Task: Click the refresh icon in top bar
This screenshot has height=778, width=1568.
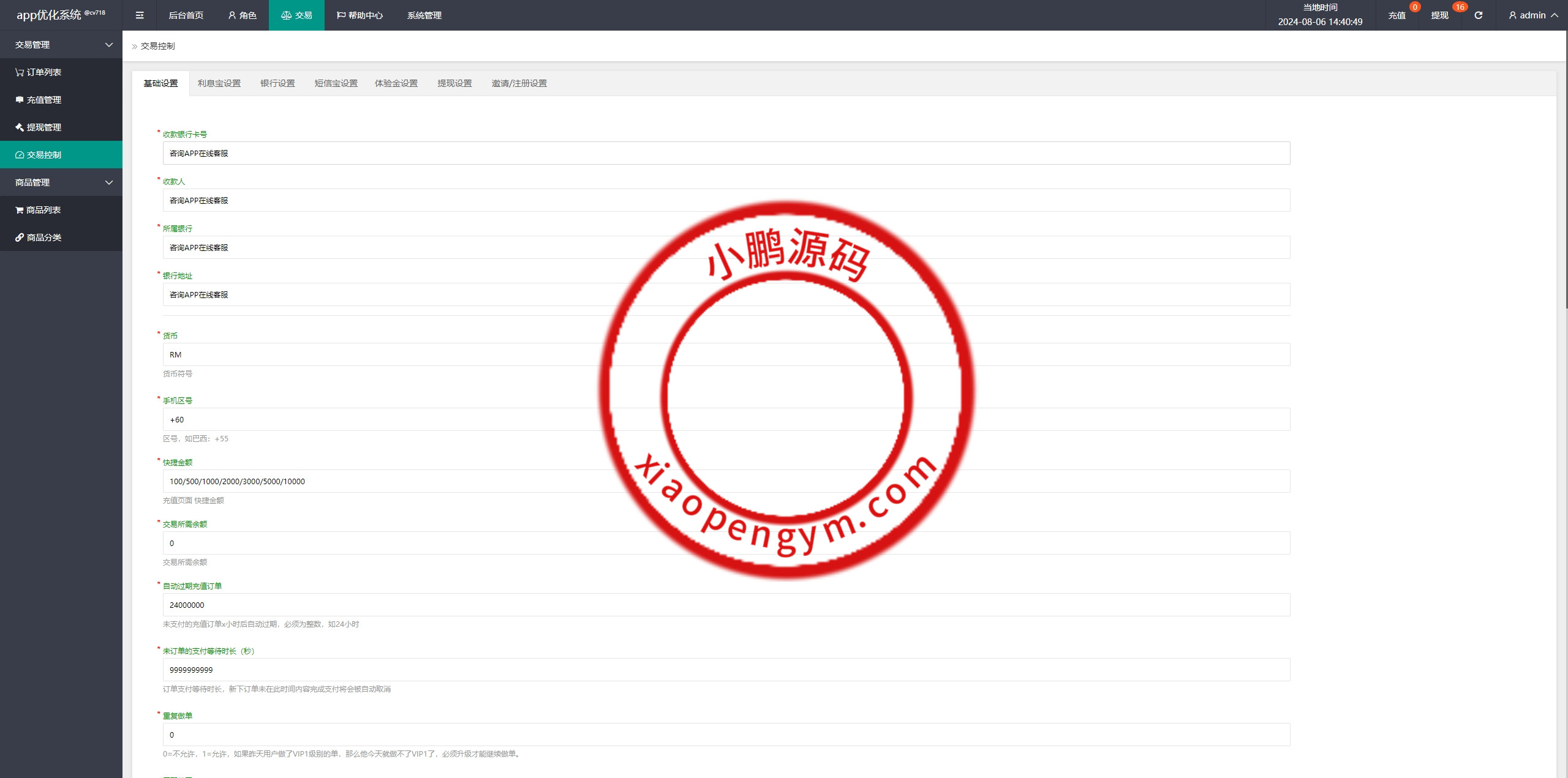Action: click(1478, 15)
